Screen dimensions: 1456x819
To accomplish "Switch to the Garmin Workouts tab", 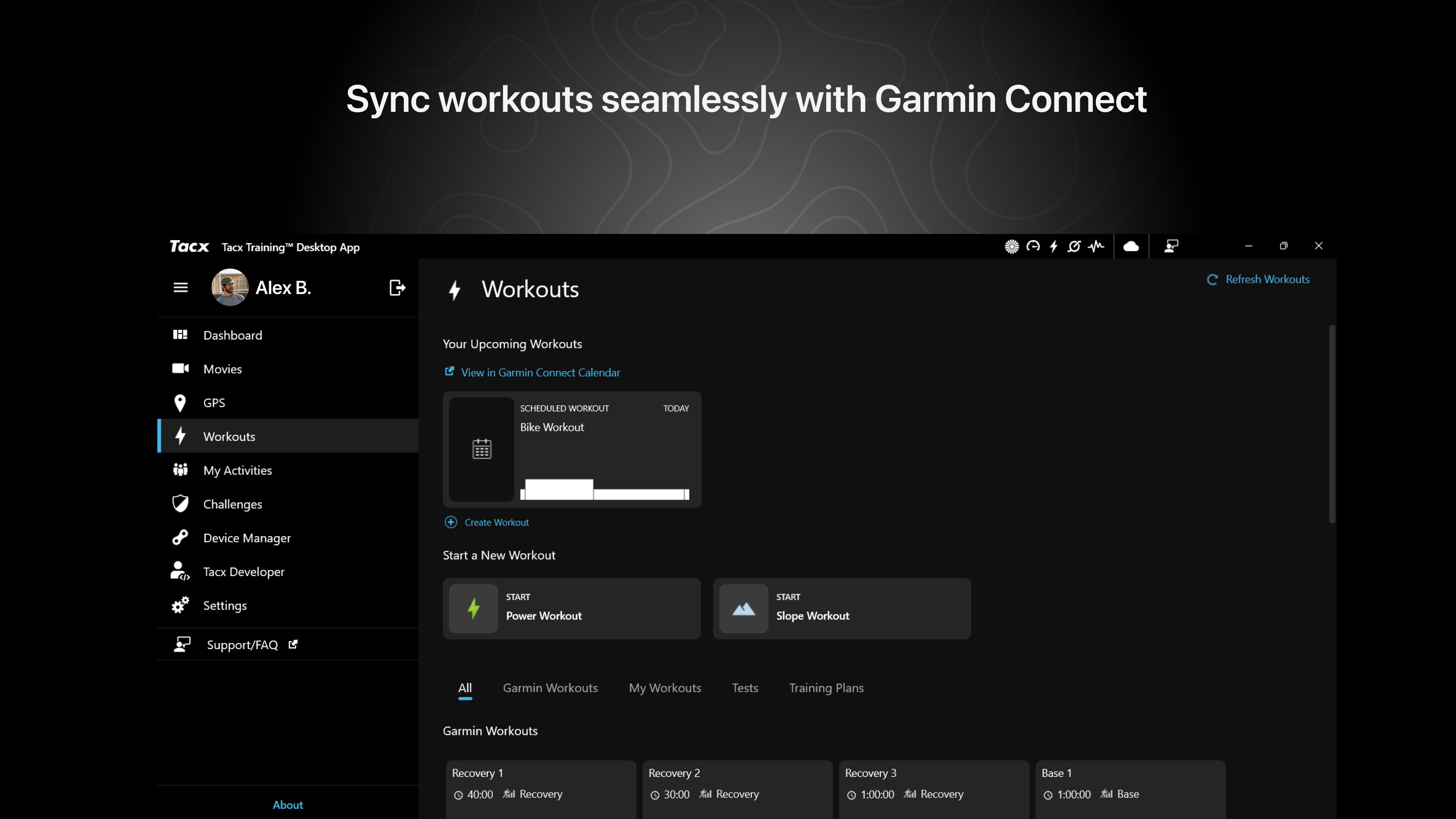I will (551, 688).
